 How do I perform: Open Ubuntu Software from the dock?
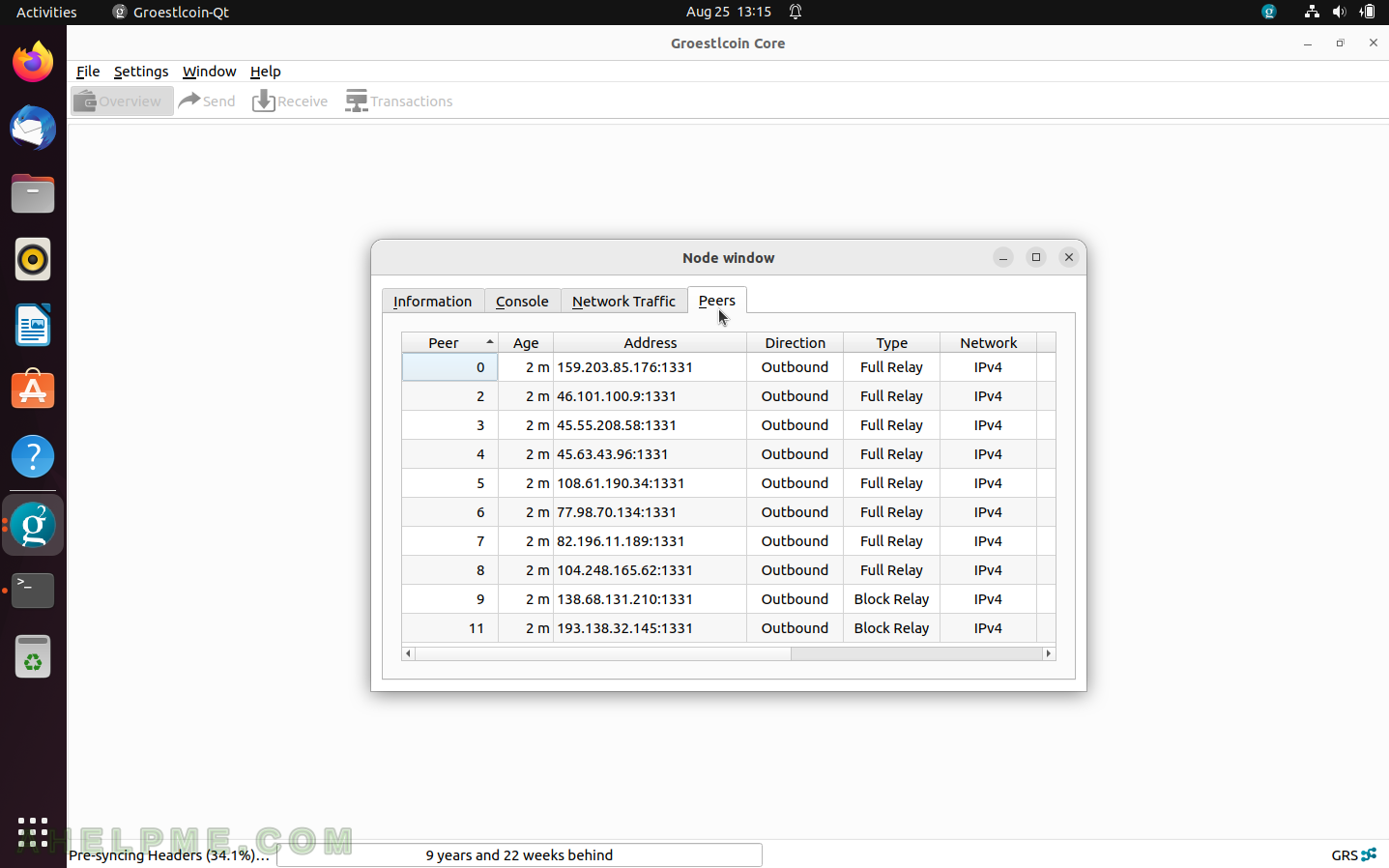click(x=33, y=391)
